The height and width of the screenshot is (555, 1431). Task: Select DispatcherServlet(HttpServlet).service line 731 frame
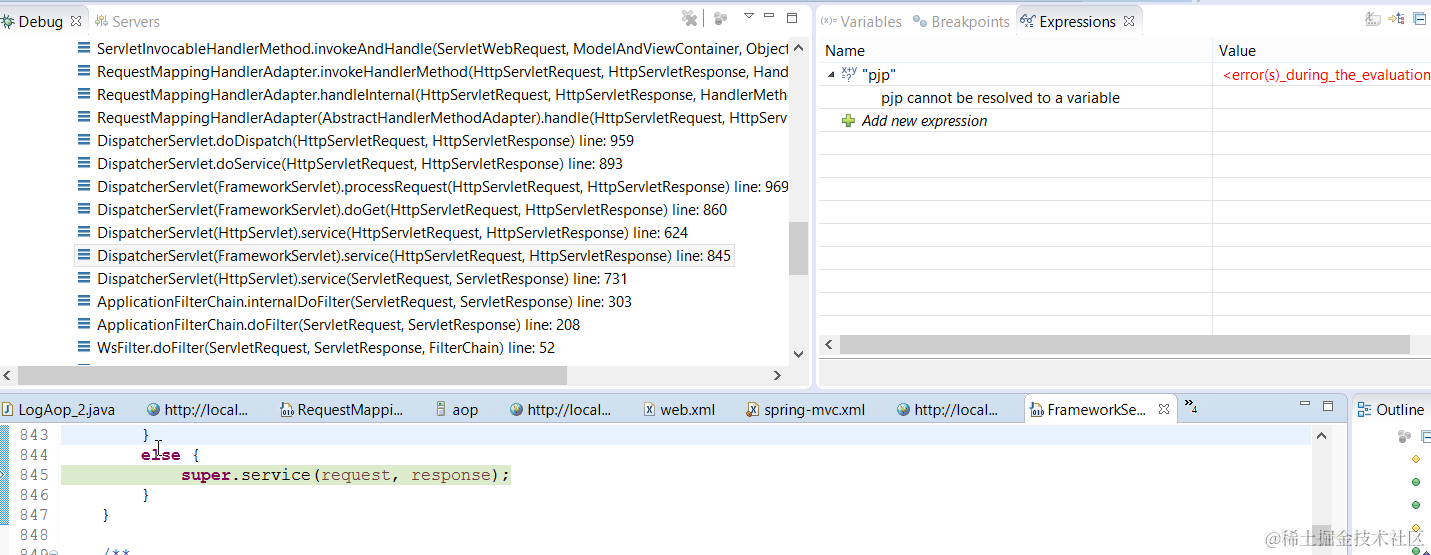[x=352, y=278]
